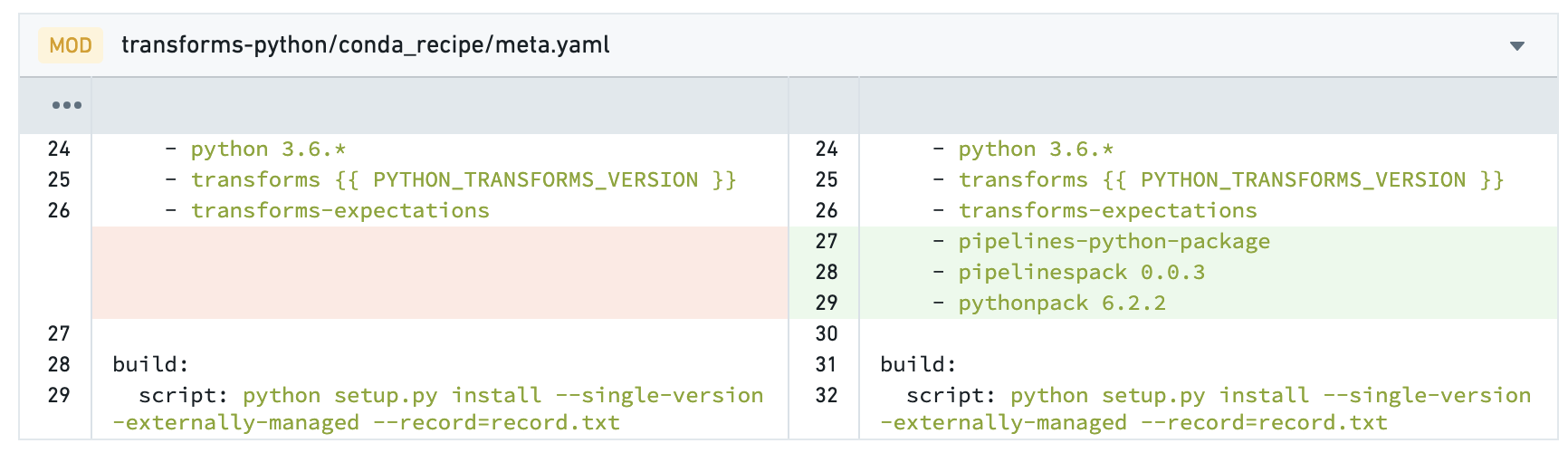
Task: Select left-side line number 27
Action: [x=59, y=333]
